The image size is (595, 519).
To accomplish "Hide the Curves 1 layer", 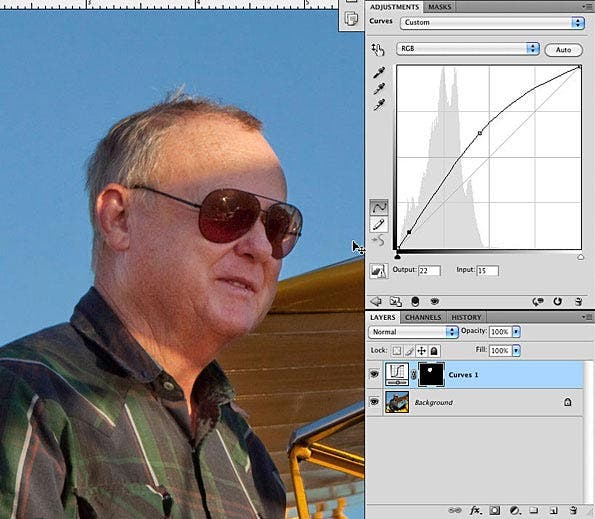I will [x=374, y=374].
